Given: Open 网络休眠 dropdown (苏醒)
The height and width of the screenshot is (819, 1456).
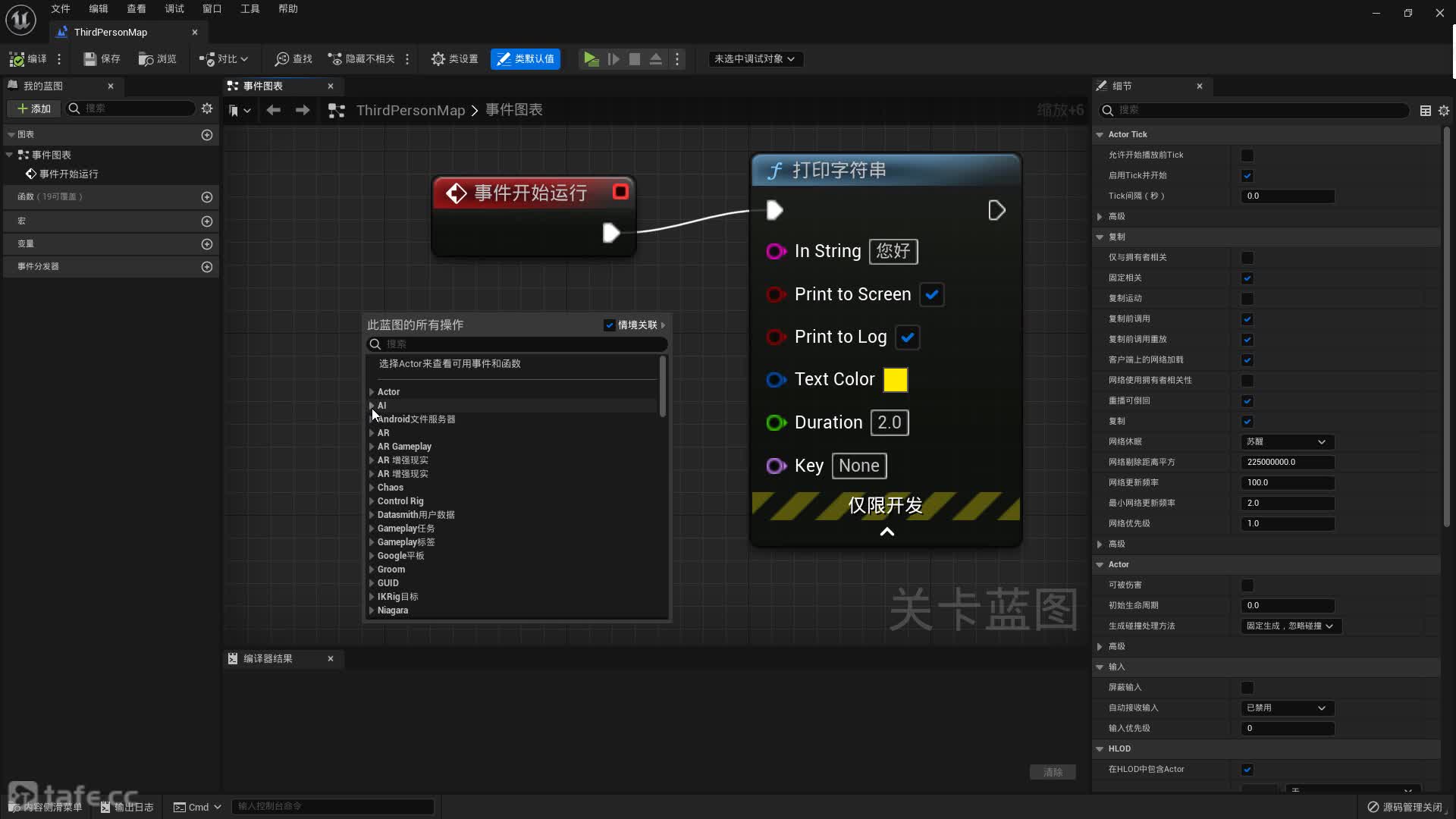Looking at the screenshot, I should 1287,441.
